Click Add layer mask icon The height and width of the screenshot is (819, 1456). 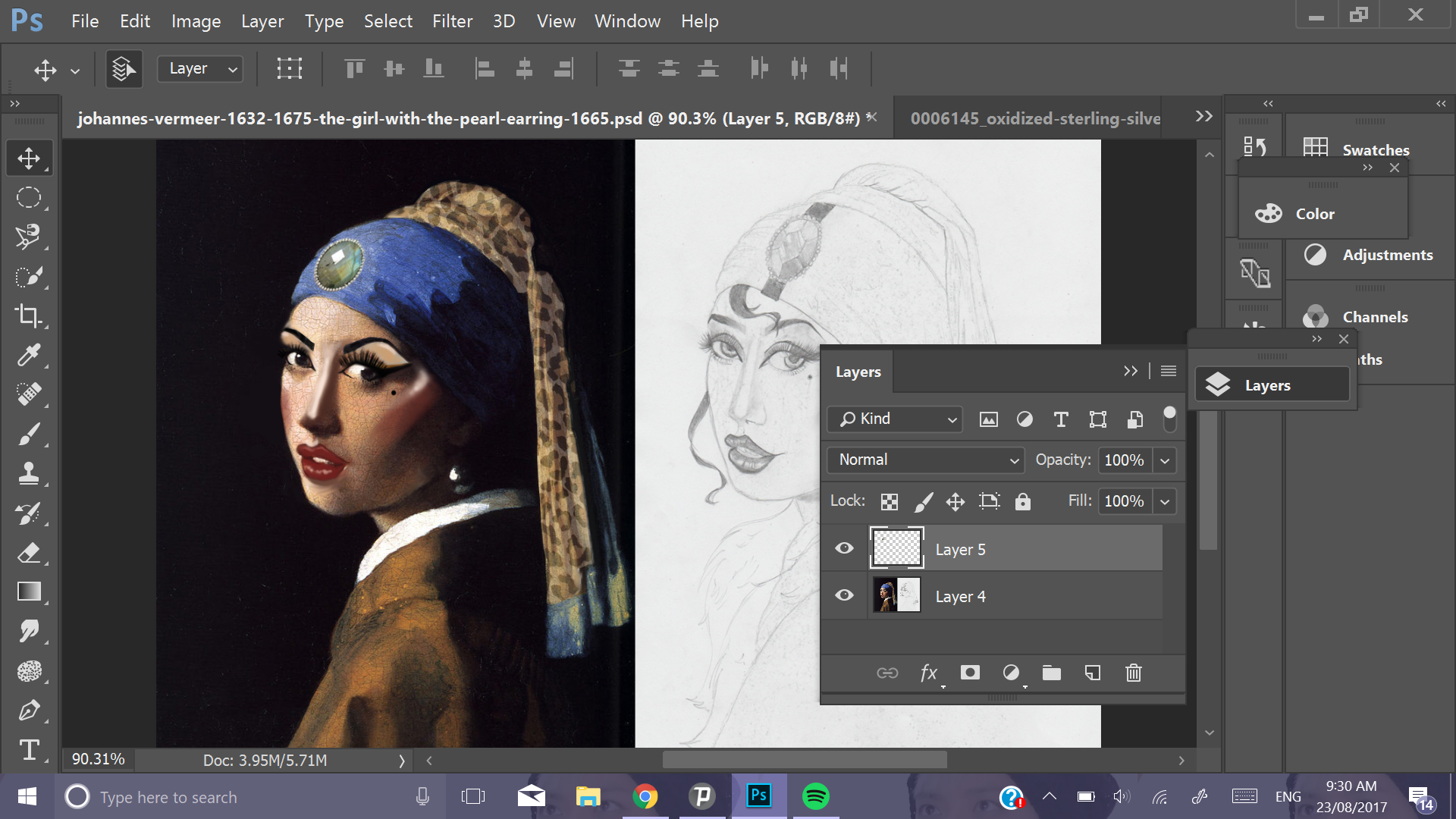coord(970,673)
